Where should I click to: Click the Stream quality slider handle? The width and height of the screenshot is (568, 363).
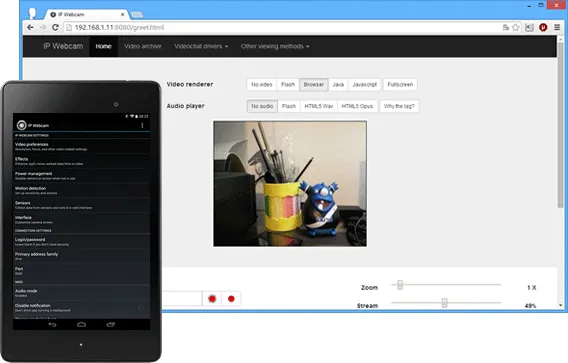pos(444,302)
